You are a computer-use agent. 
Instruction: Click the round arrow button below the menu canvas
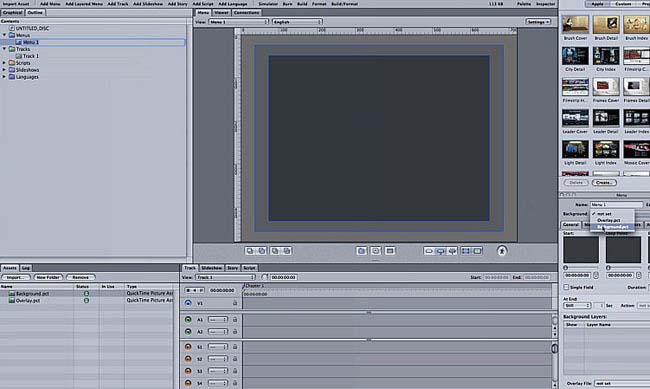(x=502, y=250)
